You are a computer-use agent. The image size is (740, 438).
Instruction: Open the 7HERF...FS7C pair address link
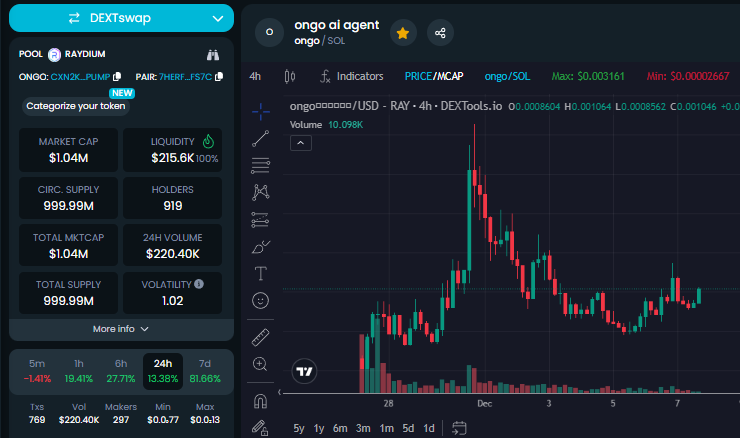point(185,77)
